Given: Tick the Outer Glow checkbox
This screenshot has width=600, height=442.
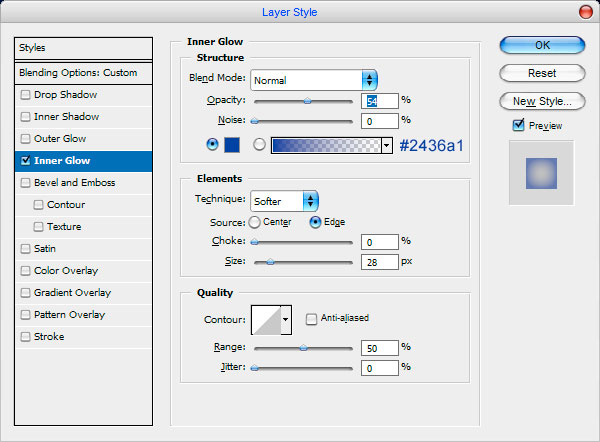Looking at the screenshot, I should pos(25,139).
